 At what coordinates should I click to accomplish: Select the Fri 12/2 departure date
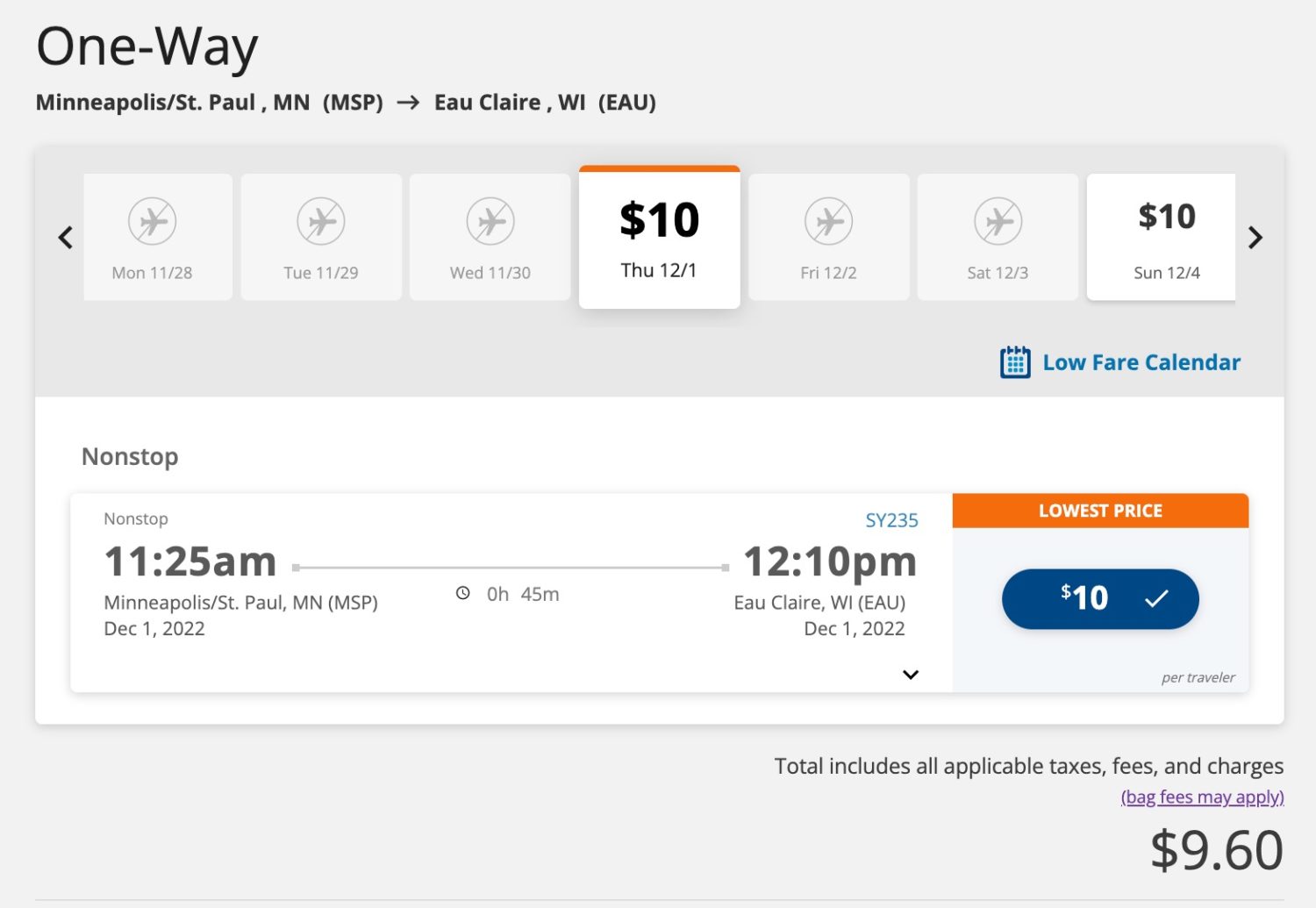point(827,237)
